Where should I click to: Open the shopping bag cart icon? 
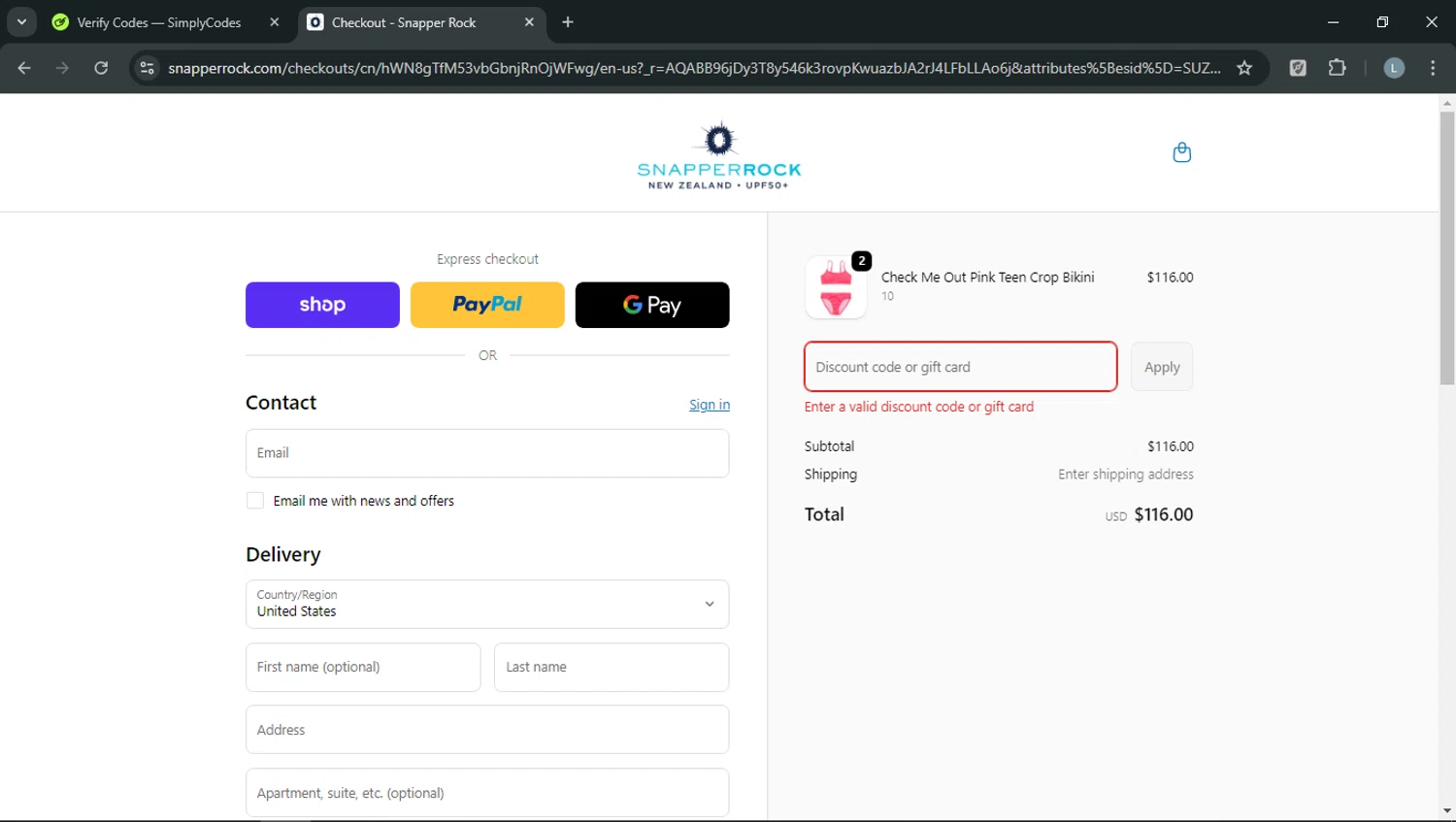[x=1181, y=152]
